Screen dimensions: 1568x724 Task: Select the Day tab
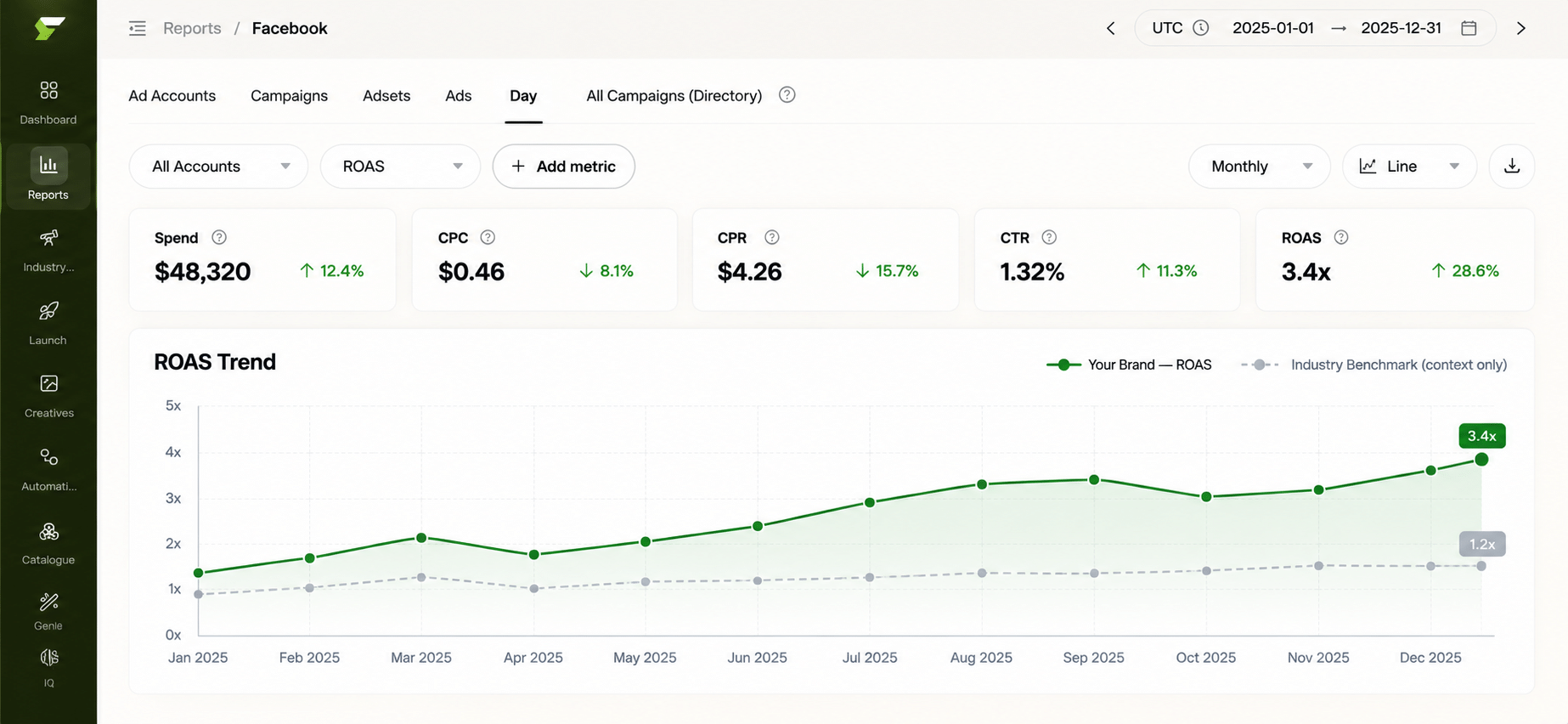[523, 96]
